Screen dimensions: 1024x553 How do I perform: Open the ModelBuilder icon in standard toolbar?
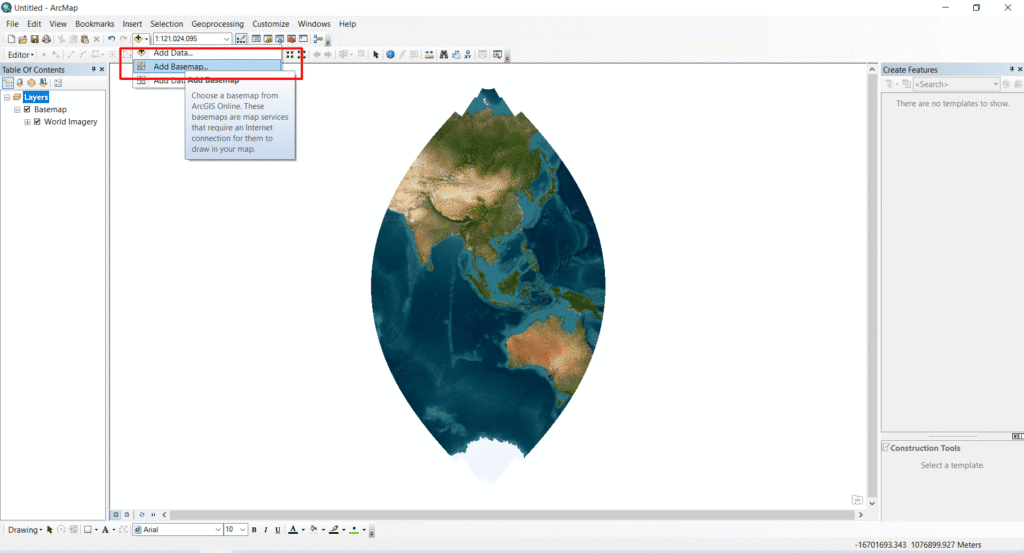(x=318, y=39)
